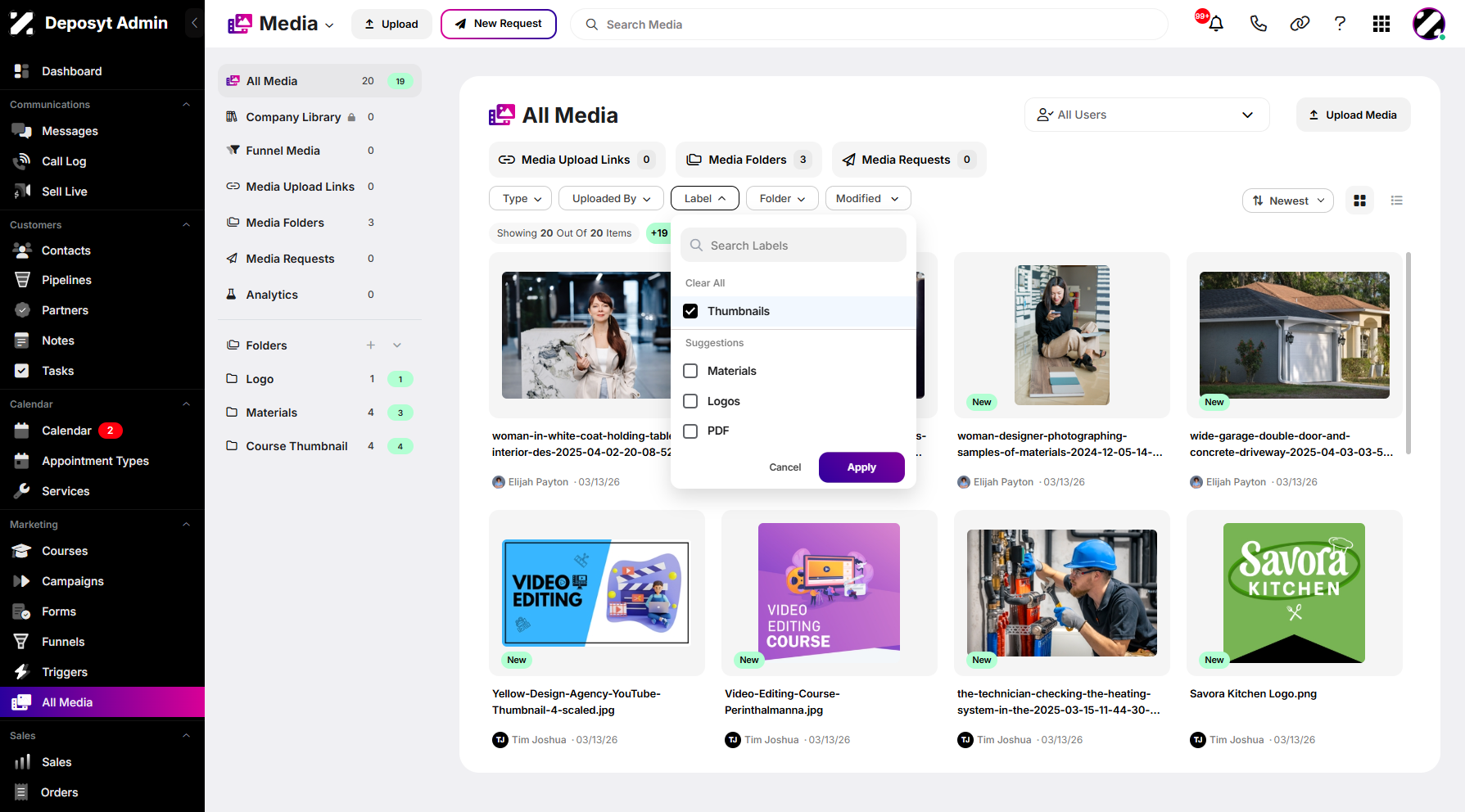This screenshot has width=1465, height=812.
Task: Open the Media Requests tab
Action: click(909, 160)
